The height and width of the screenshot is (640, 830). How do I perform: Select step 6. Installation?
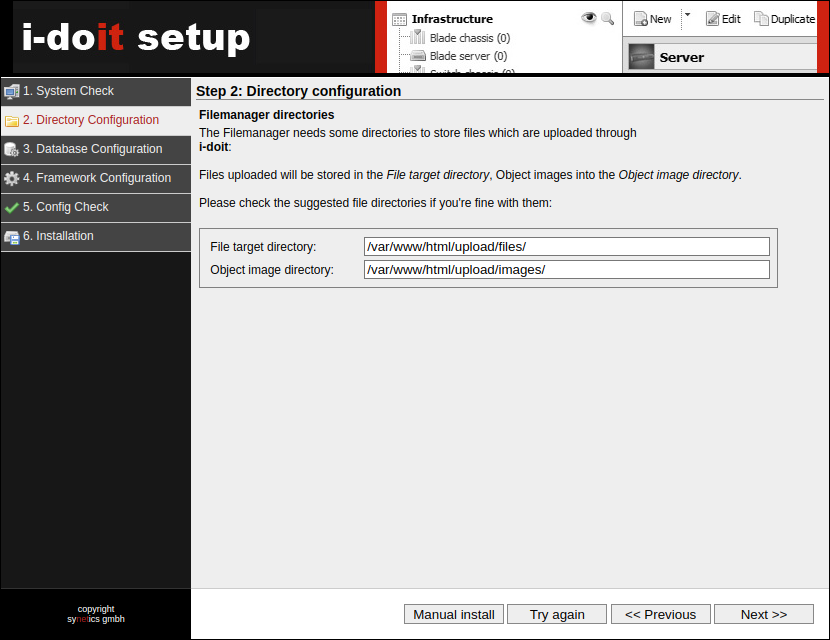96,237
